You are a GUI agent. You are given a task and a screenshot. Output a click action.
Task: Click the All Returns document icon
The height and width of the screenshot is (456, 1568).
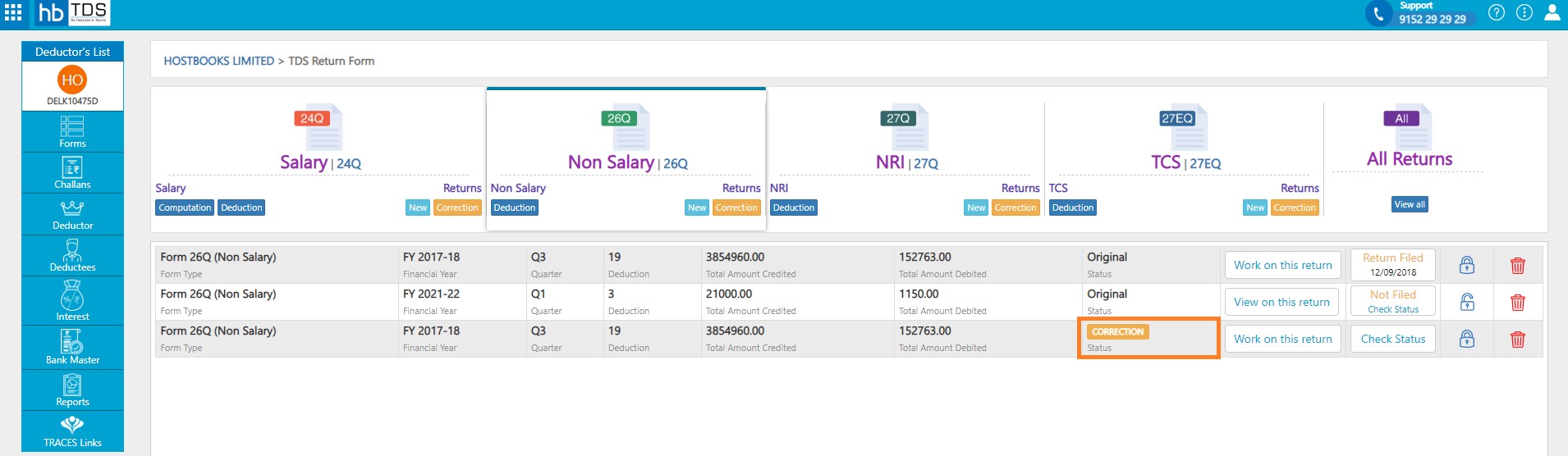tap(1409, 125)
